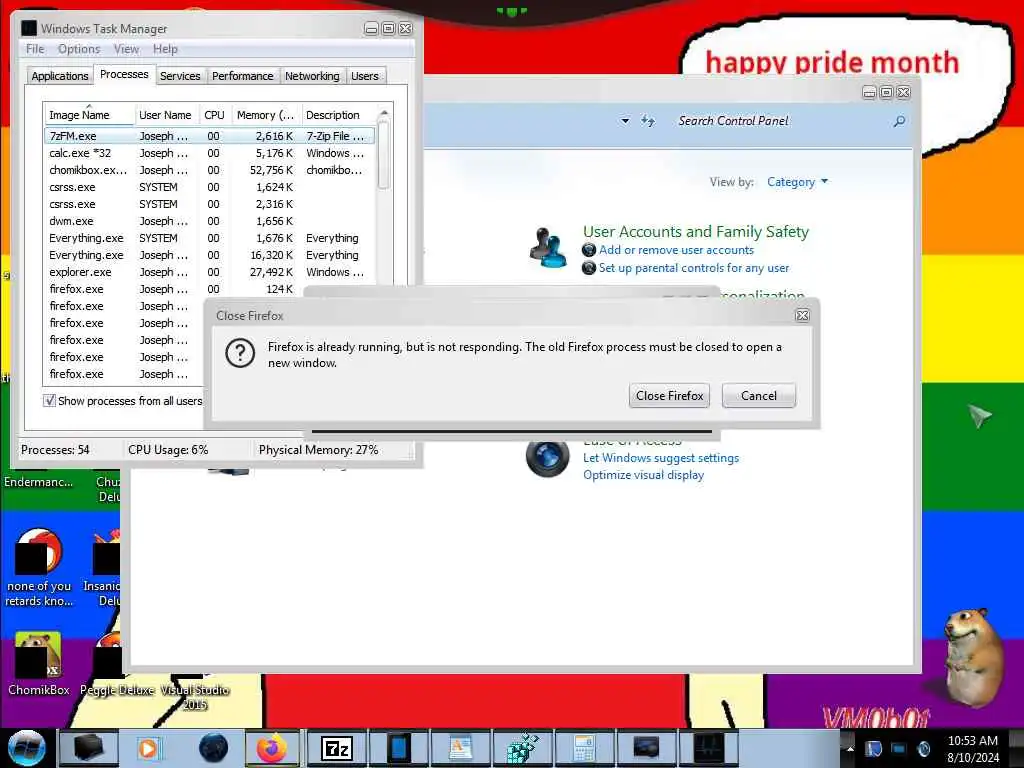The height and width of the screenshot is (768, 1024).
Task: Expand the Control Panel address bar history dropdown
Action: pos(625,121)
